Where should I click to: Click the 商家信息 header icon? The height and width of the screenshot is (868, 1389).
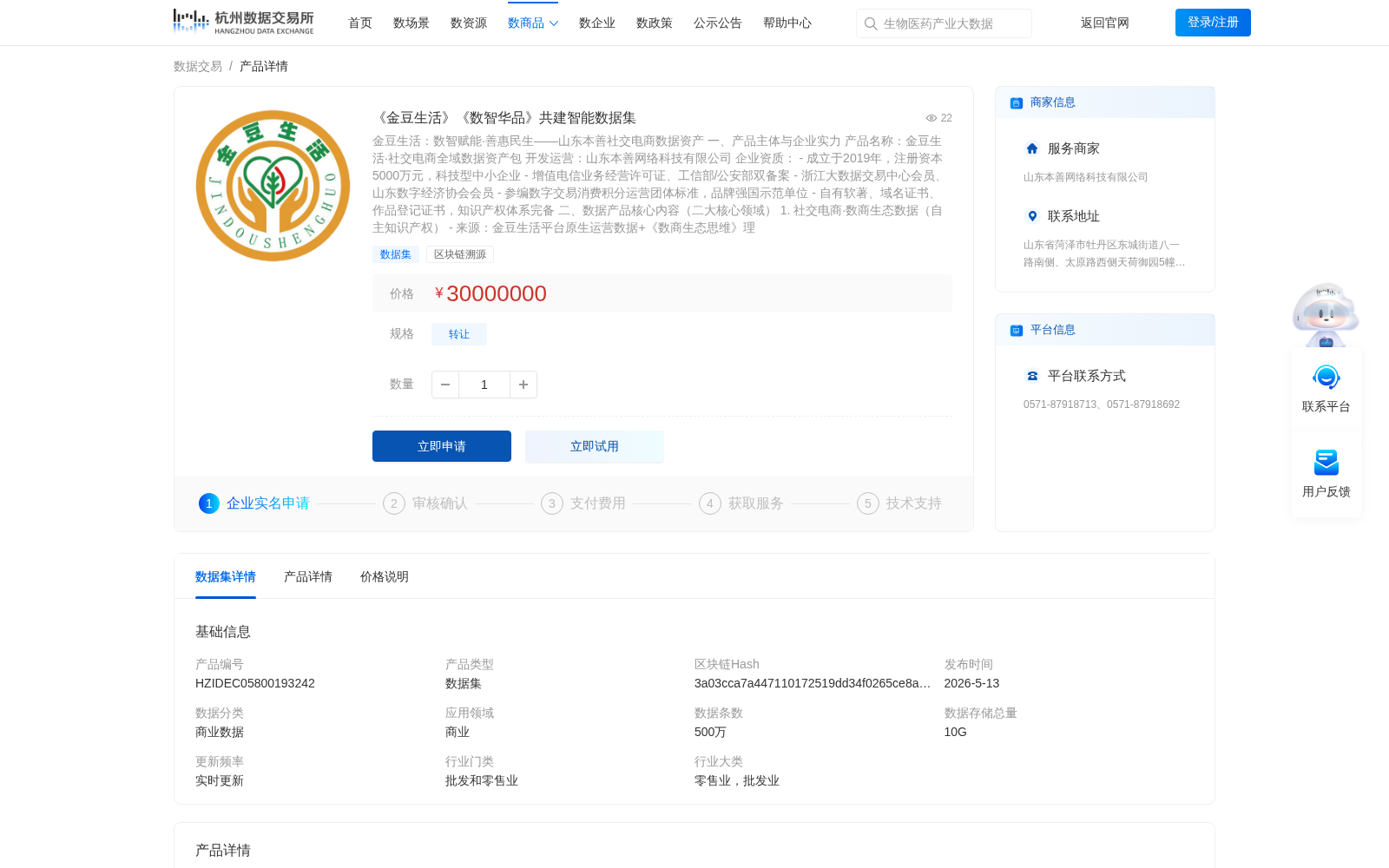pos(1017,103)
